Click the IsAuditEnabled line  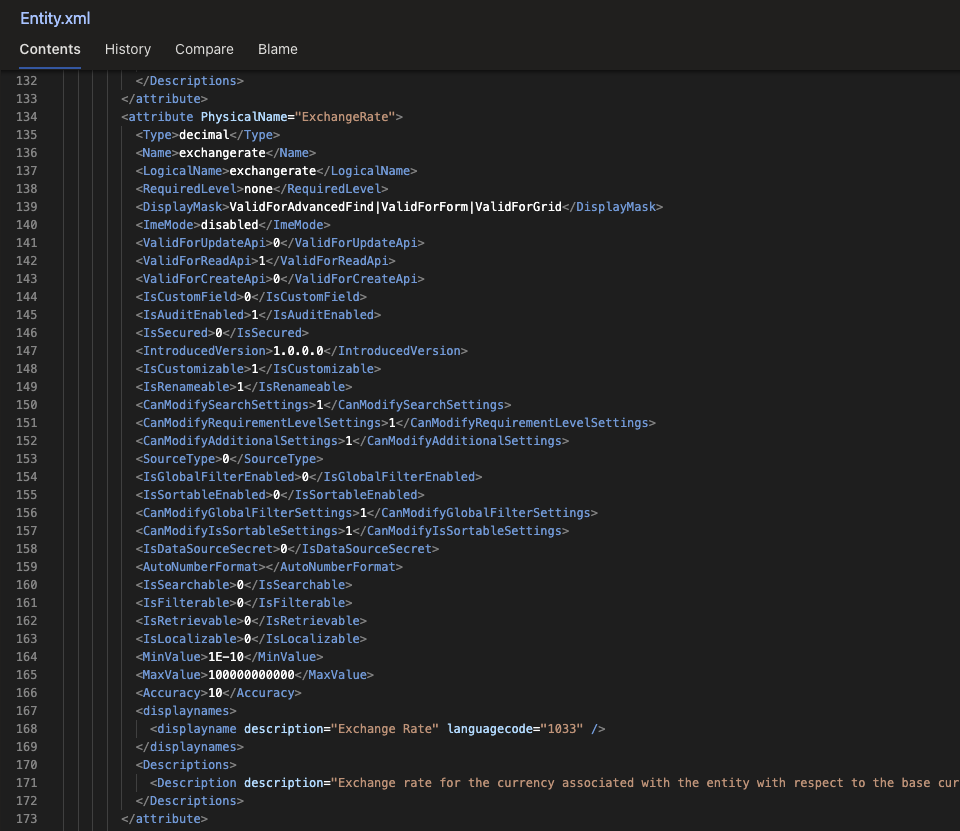[258, 315]
